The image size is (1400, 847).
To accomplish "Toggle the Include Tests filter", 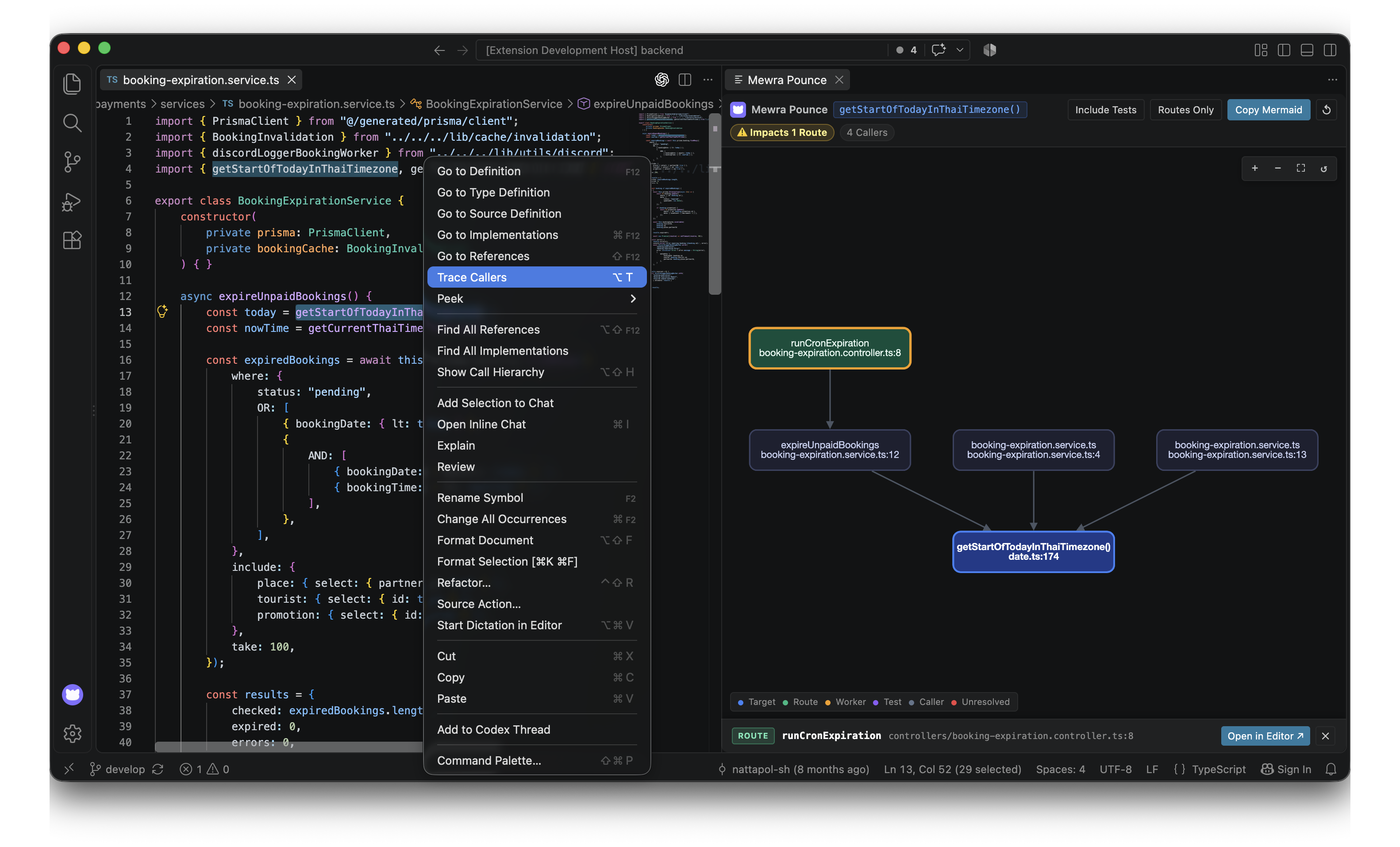I will [x=1105, y=110].
